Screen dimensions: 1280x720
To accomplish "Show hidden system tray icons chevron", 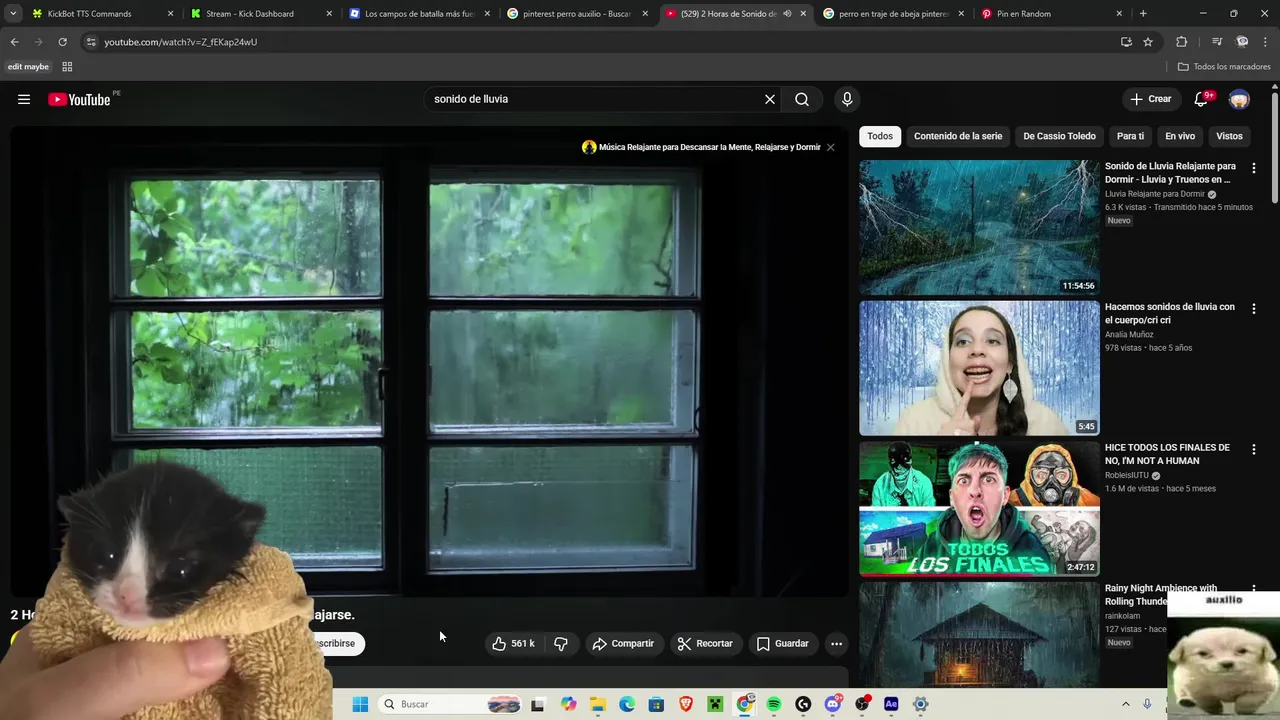I will pos(1125,704).
